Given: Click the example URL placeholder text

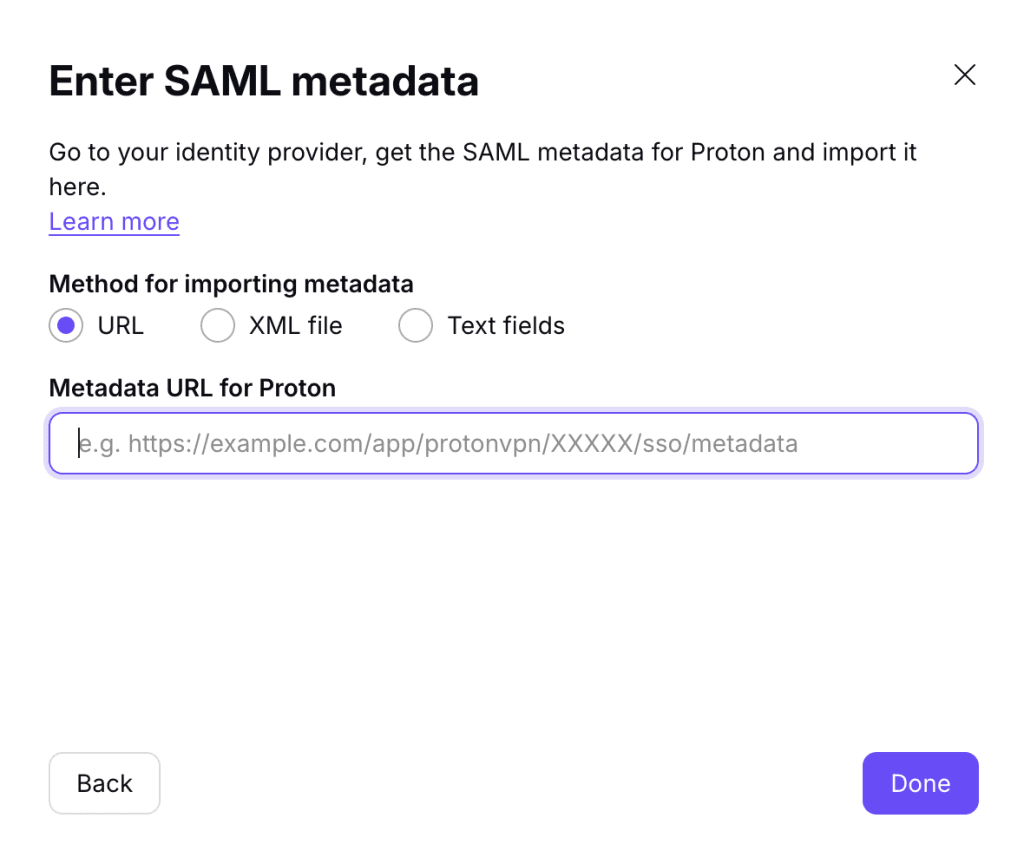Looking at the screenshot, I should coord(440,443).
